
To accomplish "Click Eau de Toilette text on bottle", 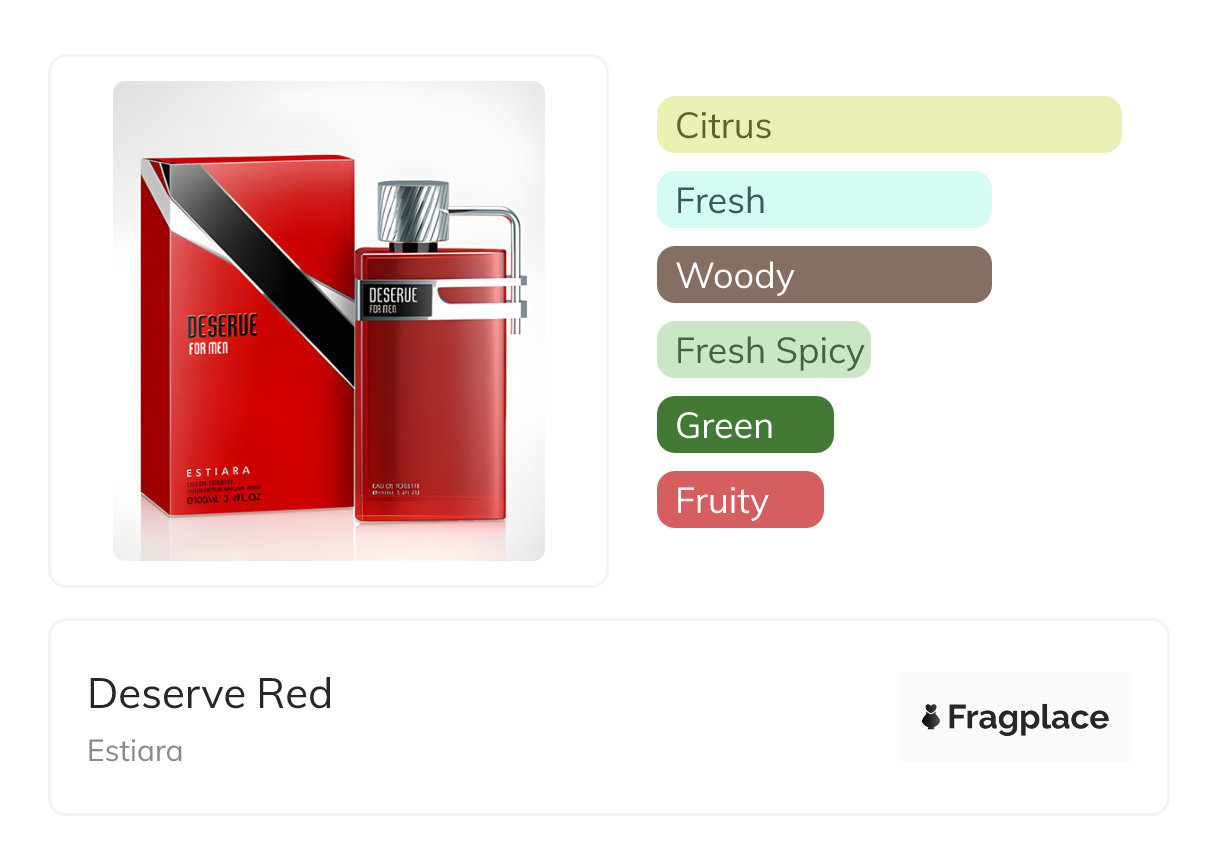I will pos(395,486).
